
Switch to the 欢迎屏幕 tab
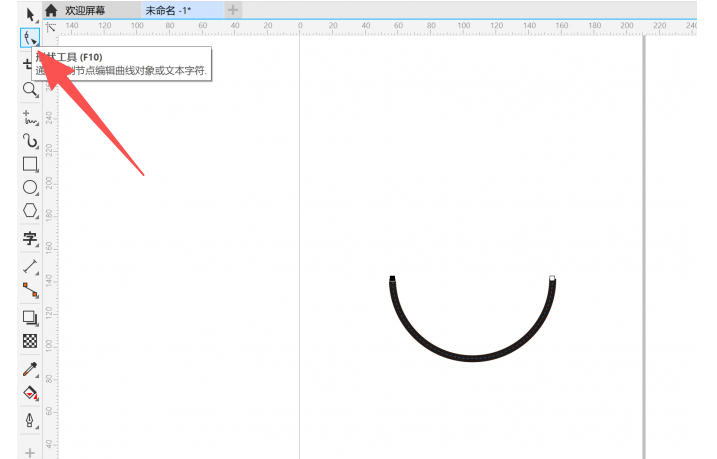tap(87, 10)
